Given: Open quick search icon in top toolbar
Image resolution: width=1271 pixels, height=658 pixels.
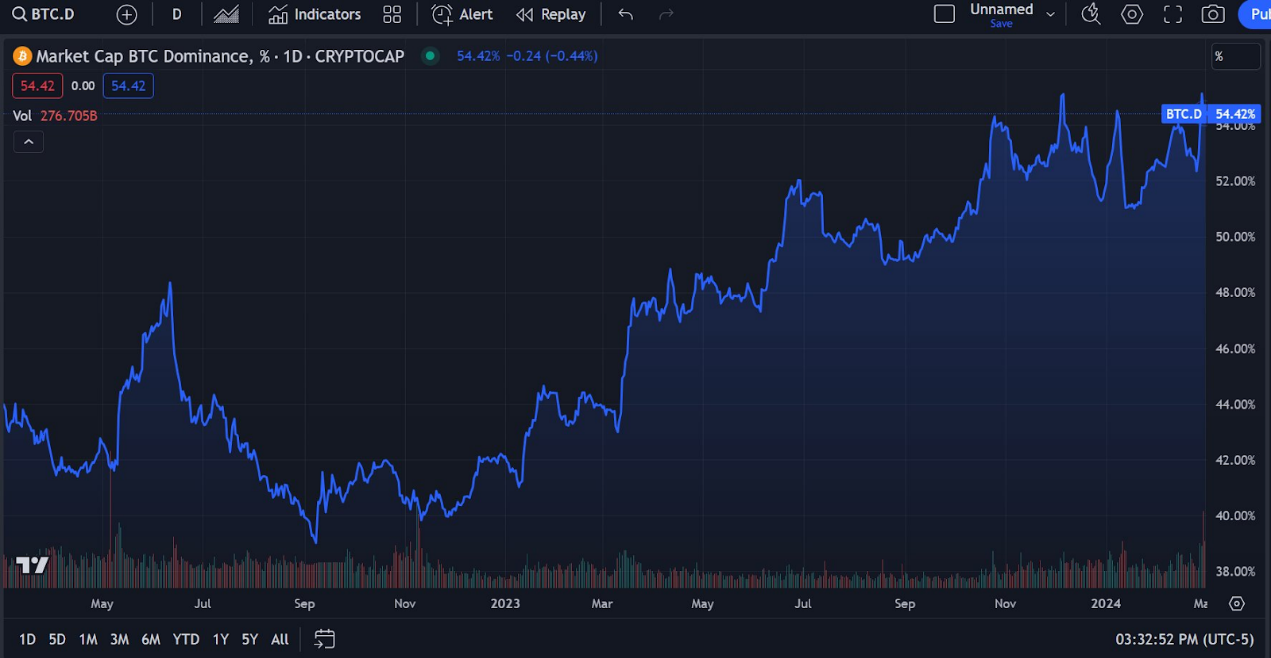Looking at the screenshot, I should point(1091,14).
